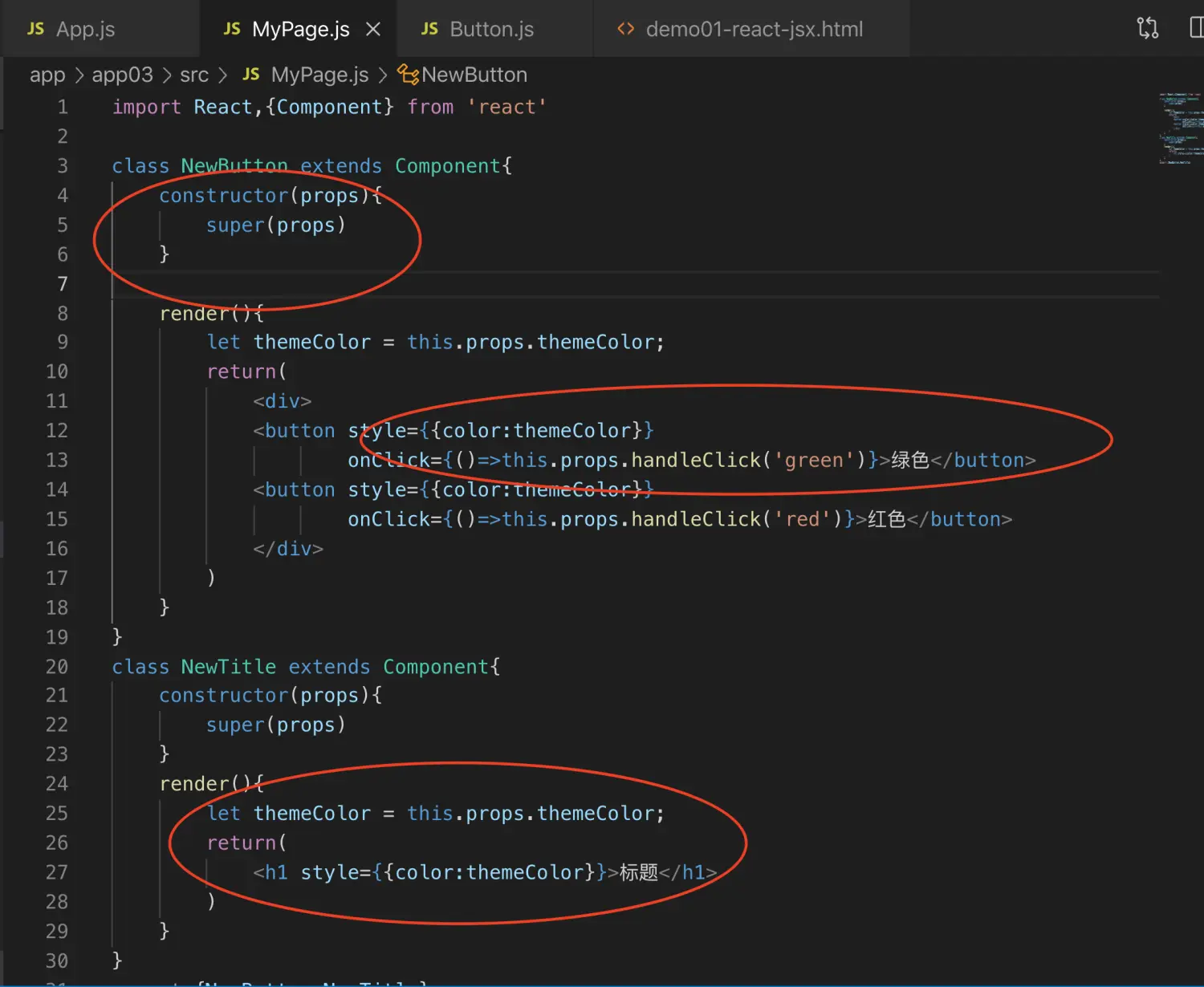Close the MyPage.js tab
The height and width of the screenshot is (987, 1204).
373,29
